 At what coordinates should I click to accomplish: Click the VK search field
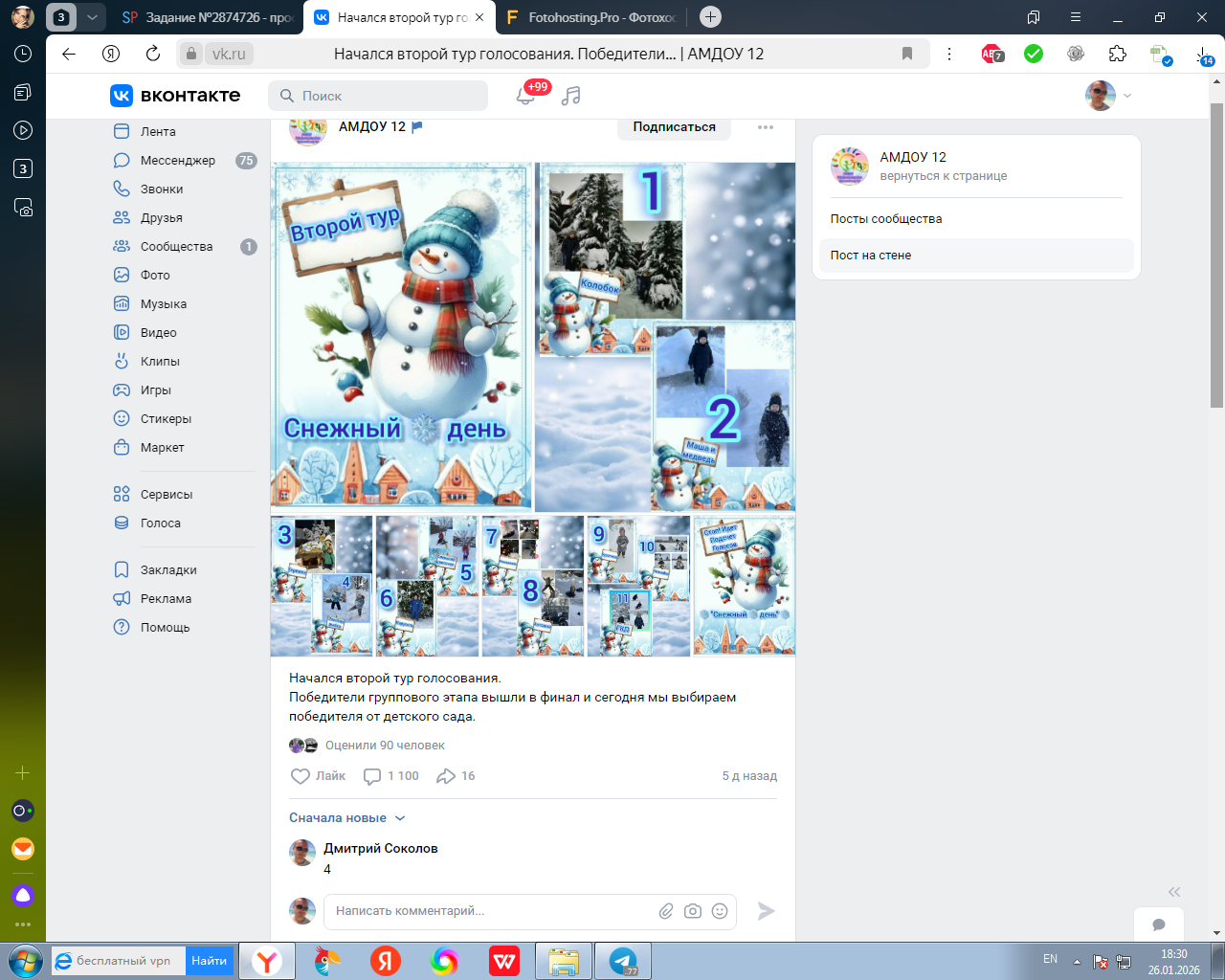[x=378, y=96]
